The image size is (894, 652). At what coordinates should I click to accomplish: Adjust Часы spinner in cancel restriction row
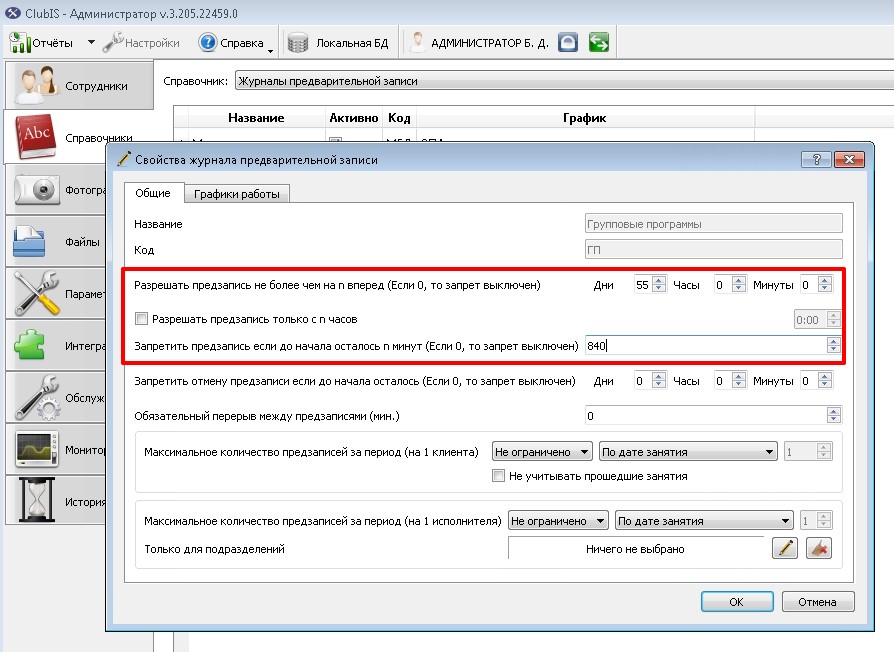point(739,380)
